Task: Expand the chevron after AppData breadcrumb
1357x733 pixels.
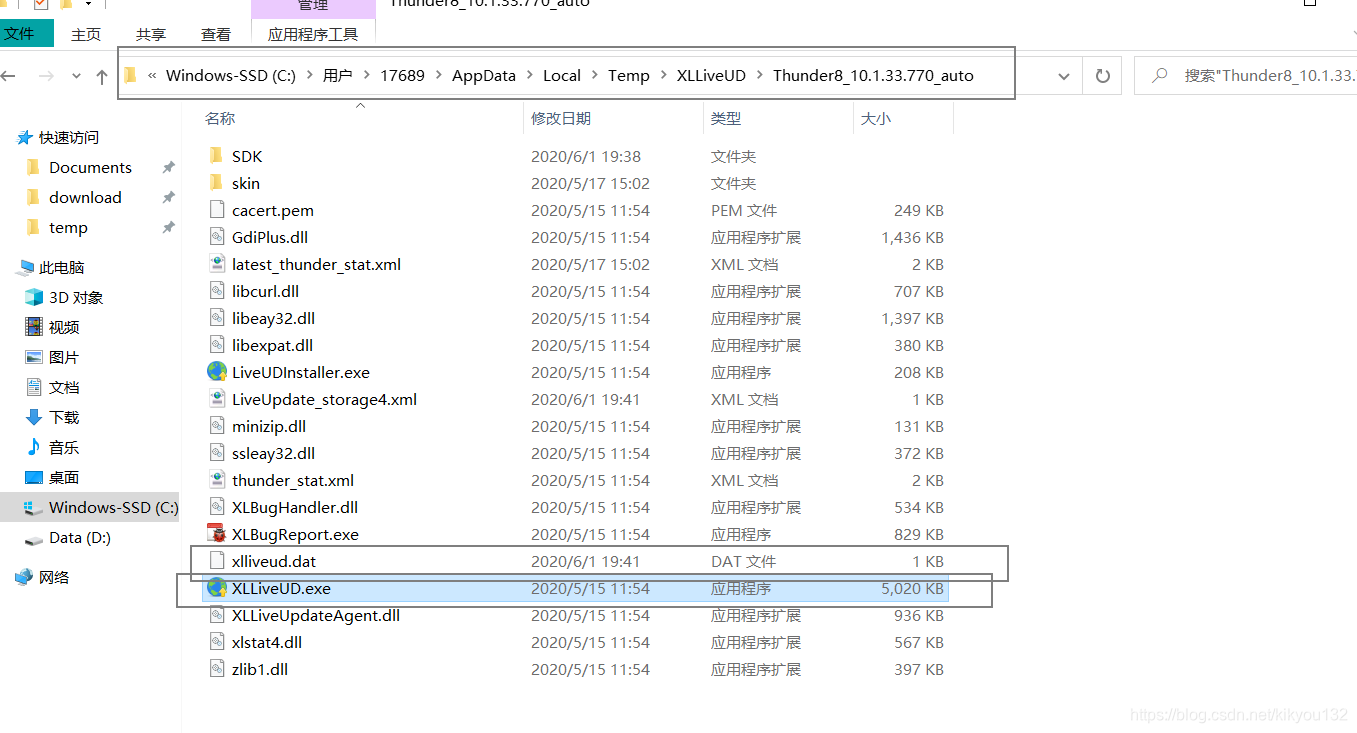Action: [x=530, y=76]
